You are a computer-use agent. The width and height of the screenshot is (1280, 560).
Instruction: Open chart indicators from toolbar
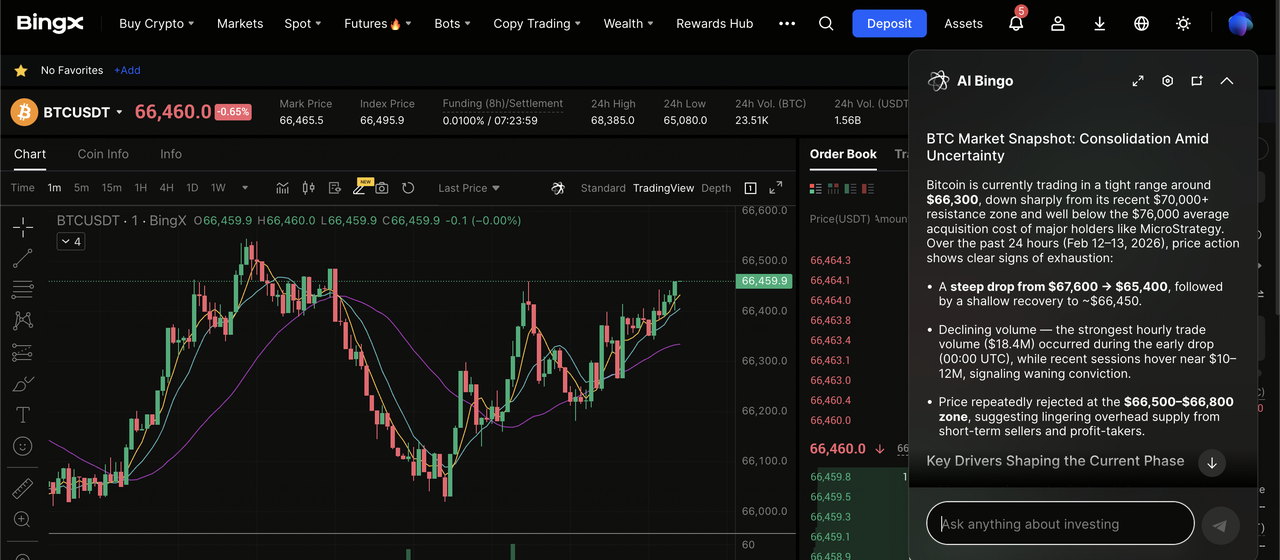tap(283, 188)
